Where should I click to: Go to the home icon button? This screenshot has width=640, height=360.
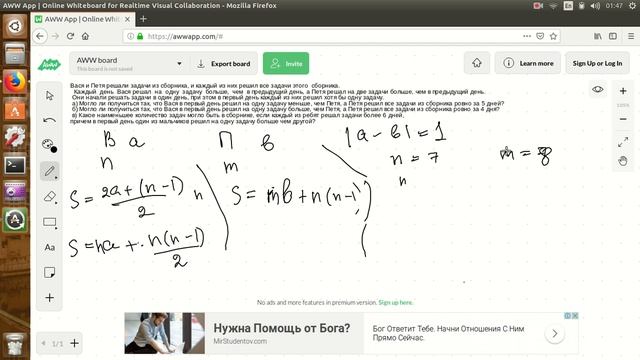point(477,63)
